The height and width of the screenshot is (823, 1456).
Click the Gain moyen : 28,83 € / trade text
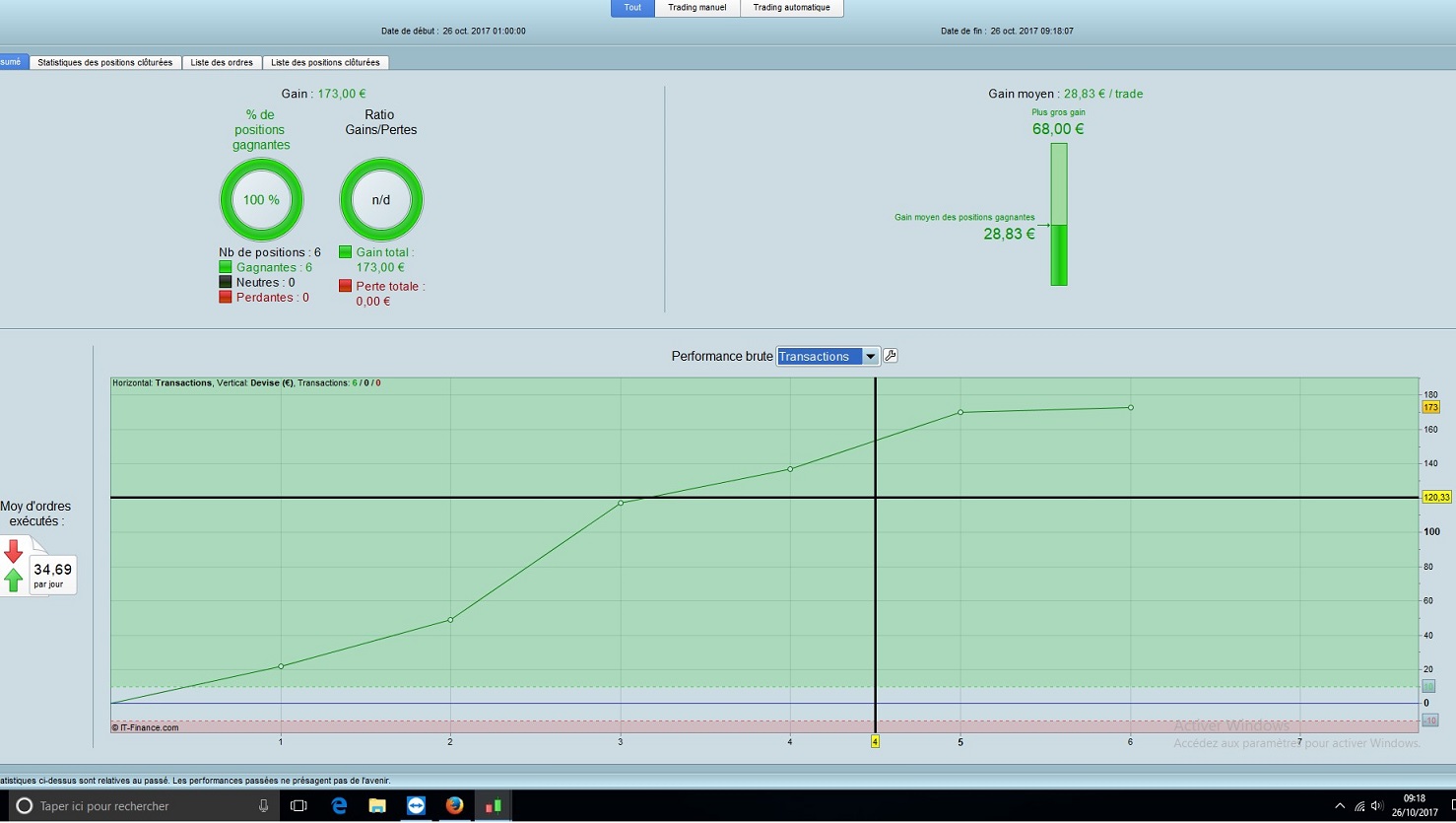pos(1066,94)
